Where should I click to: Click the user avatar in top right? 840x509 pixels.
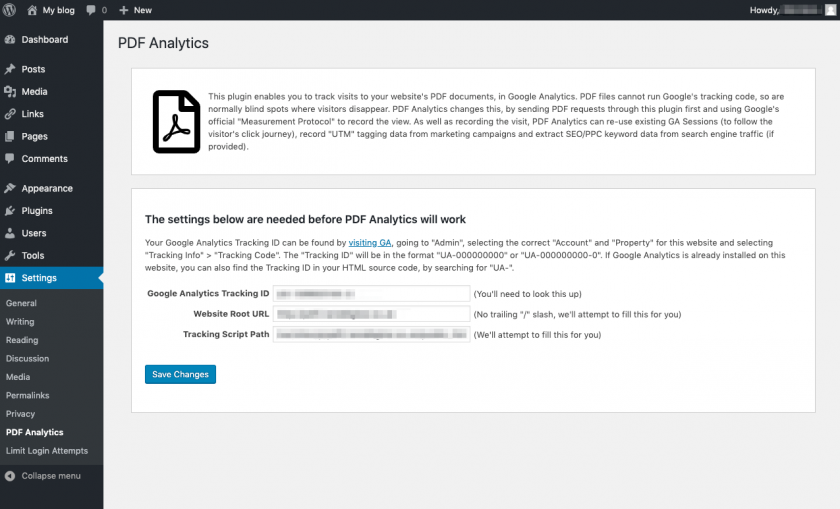[x=829, y=10]
